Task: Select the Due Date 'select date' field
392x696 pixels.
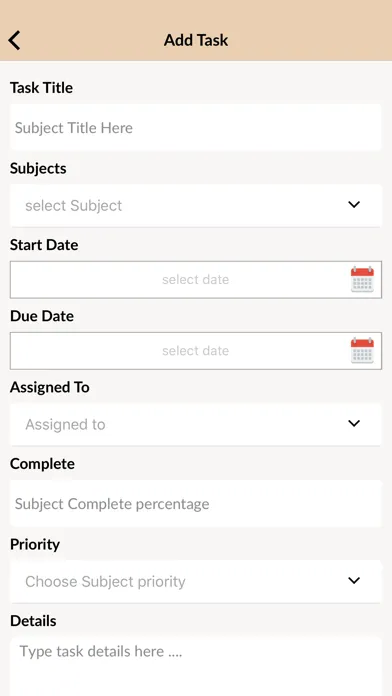Action: (x=195, y=351)
